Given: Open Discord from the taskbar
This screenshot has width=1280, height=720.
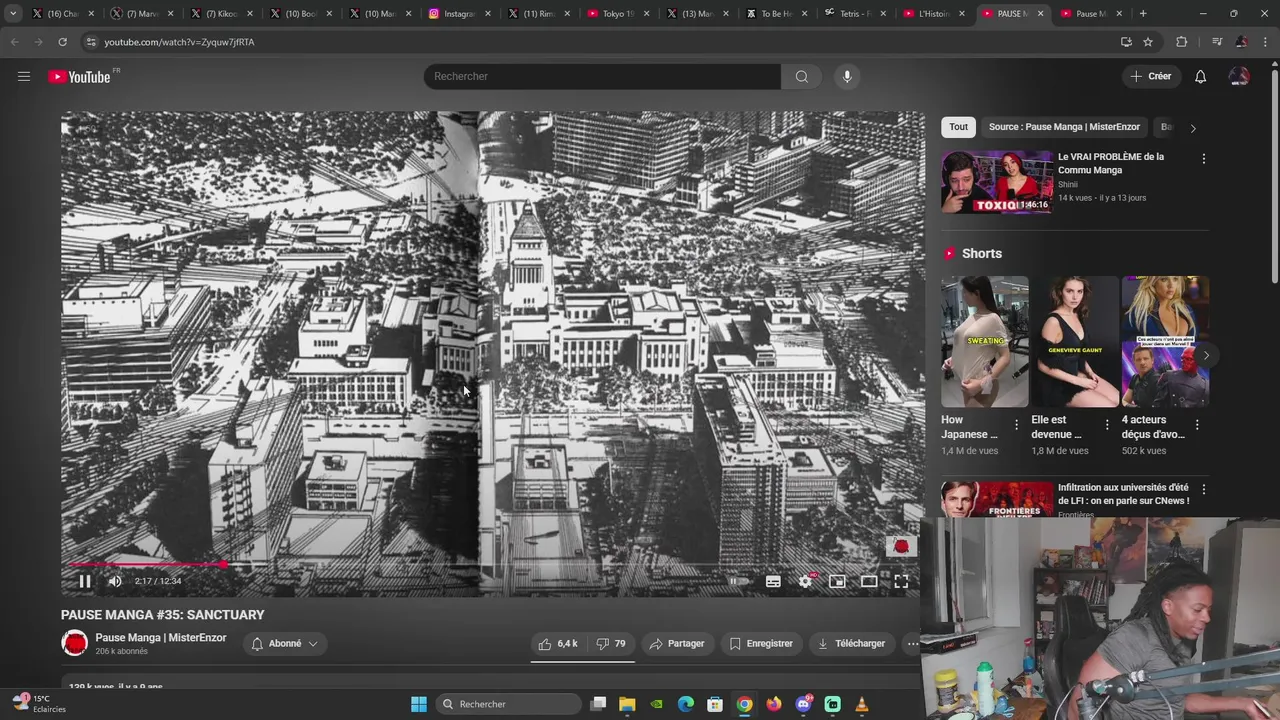Looking at the screenshot, I should point(803,704).
